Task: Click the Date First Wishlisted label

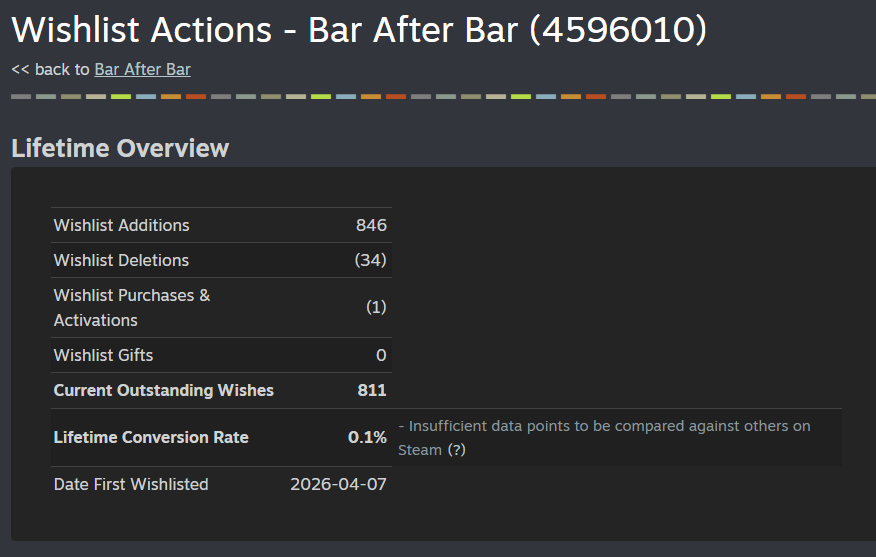Action: (131, 484)
